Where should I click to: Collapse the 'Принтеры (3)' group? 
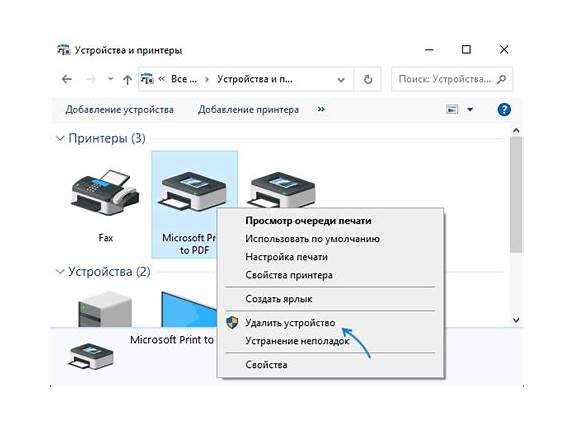coord(60,138)
